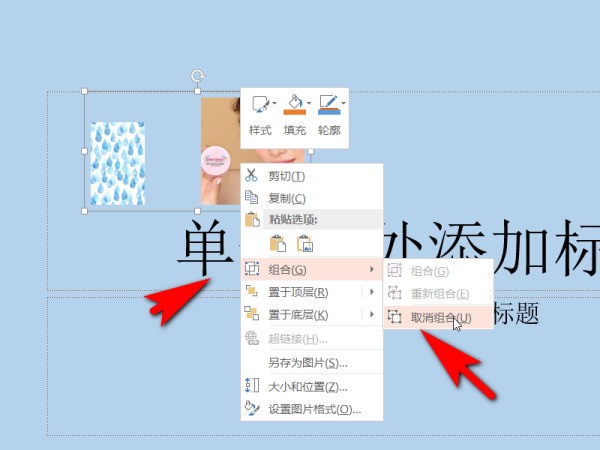This screenshot has height=450, width=600.
Task: Click the rotation handle above the group
Action: [x=197, y=76]
